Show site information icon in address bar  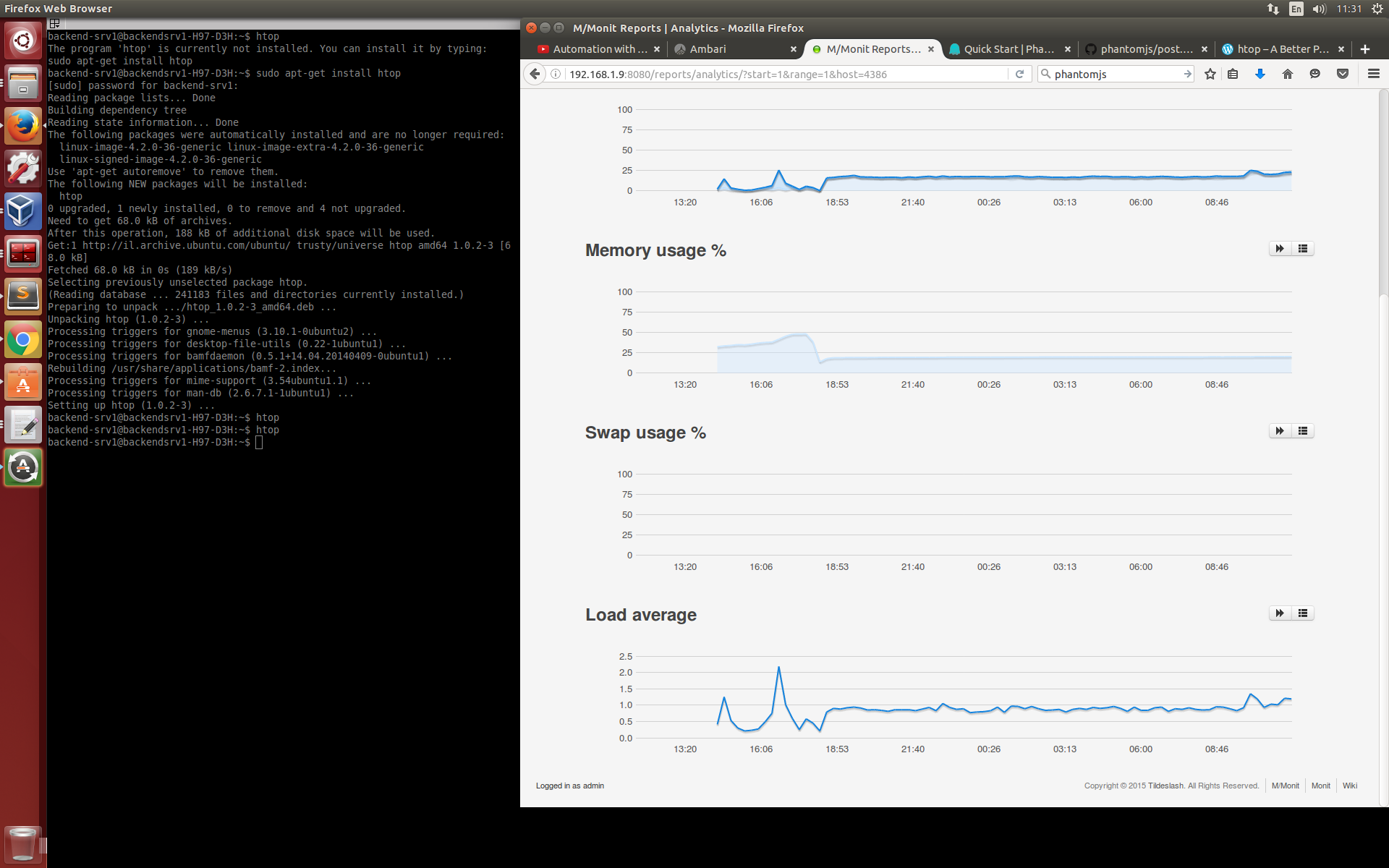click(x=556, y=74)
